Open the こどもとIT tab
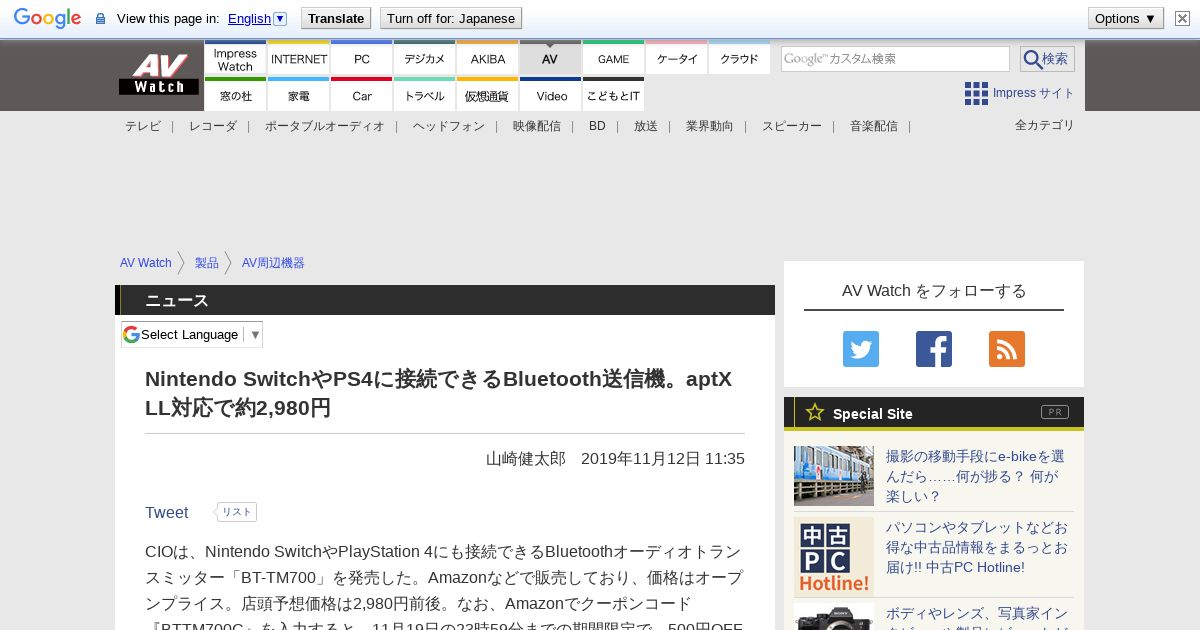 (x=614, y=95)
